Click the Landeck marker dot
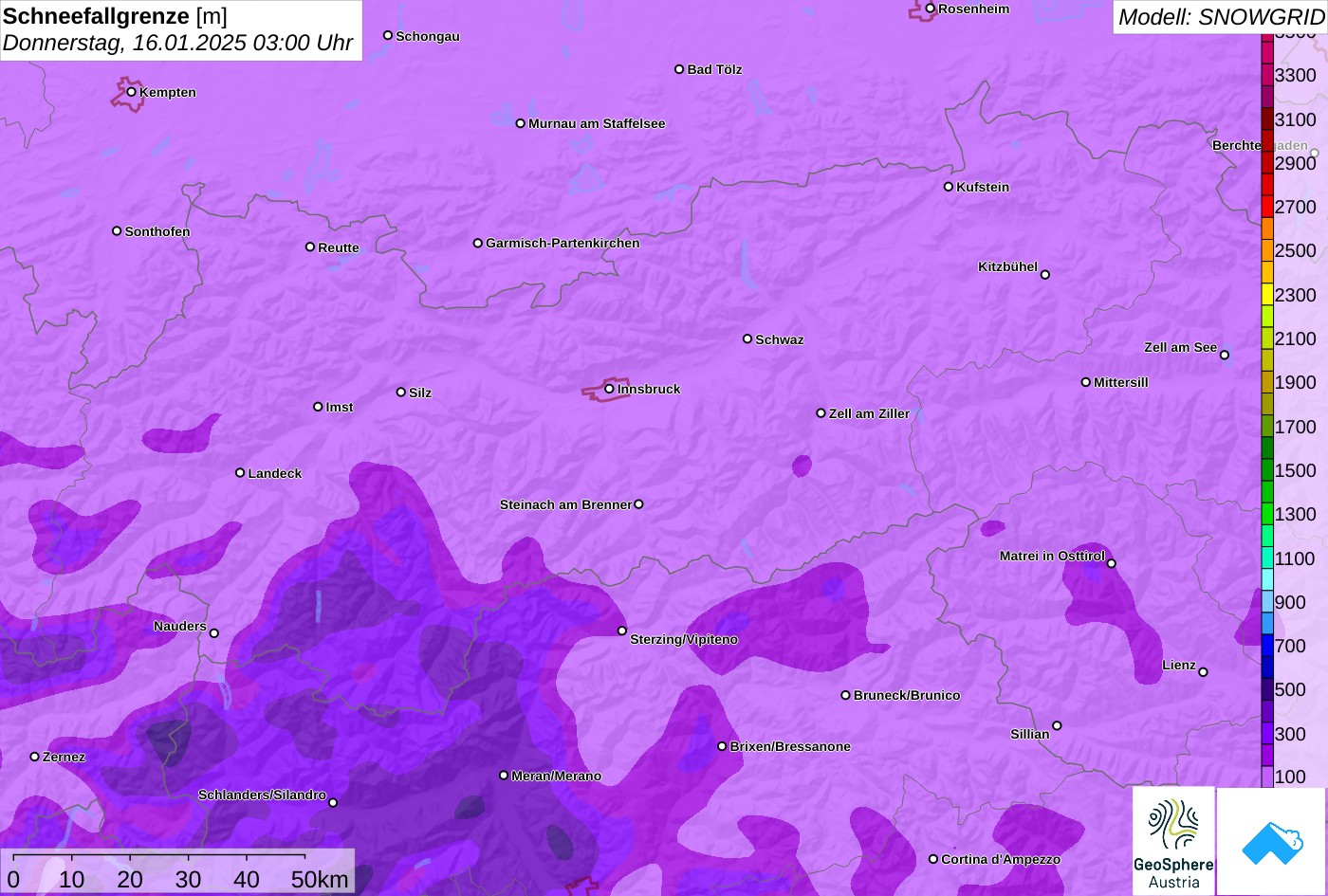Viewport: 1328px width, 896px height. point(240,472)
